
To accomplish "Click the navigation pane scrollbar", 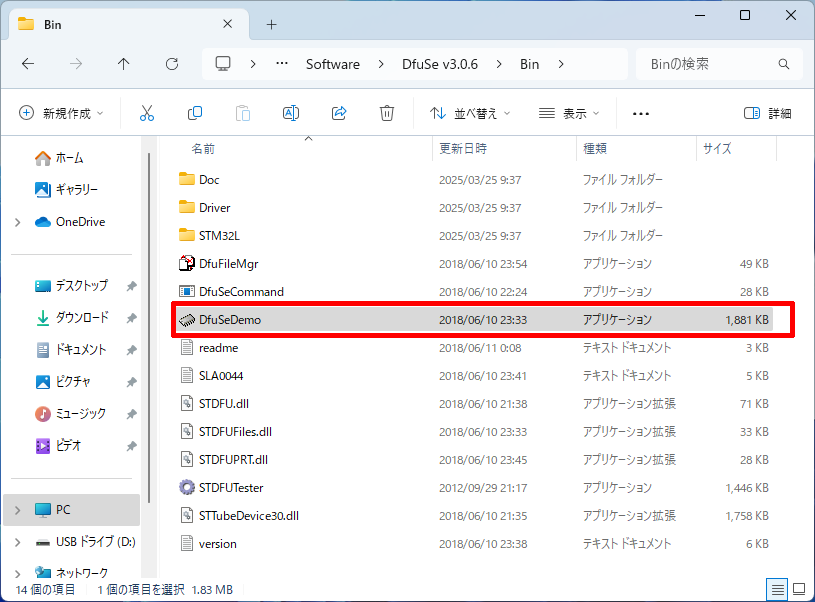I will [149, 328].
